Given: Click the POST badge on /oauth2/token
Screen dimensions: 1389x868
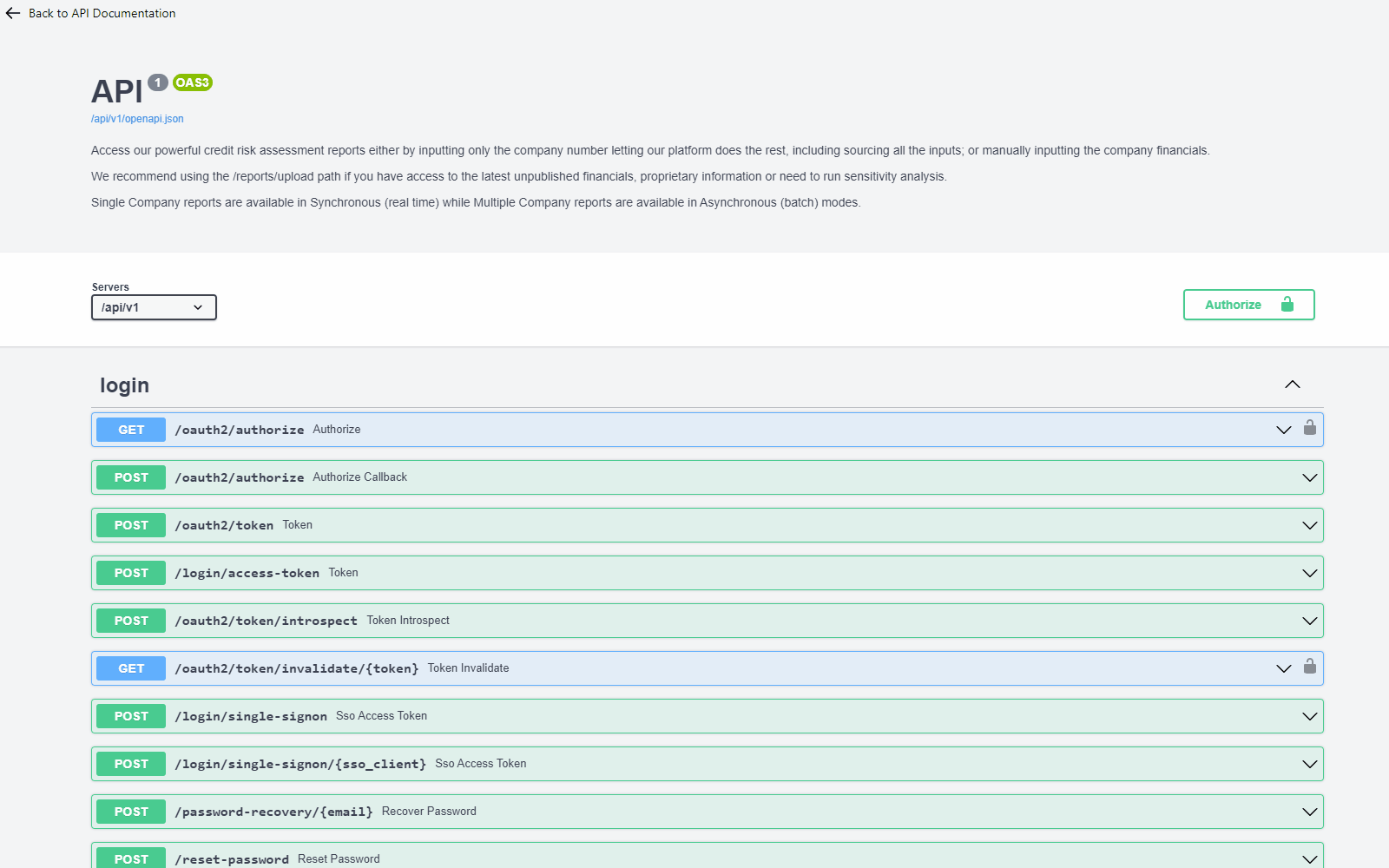Looking at the screenshot, I should coord(130,524).
